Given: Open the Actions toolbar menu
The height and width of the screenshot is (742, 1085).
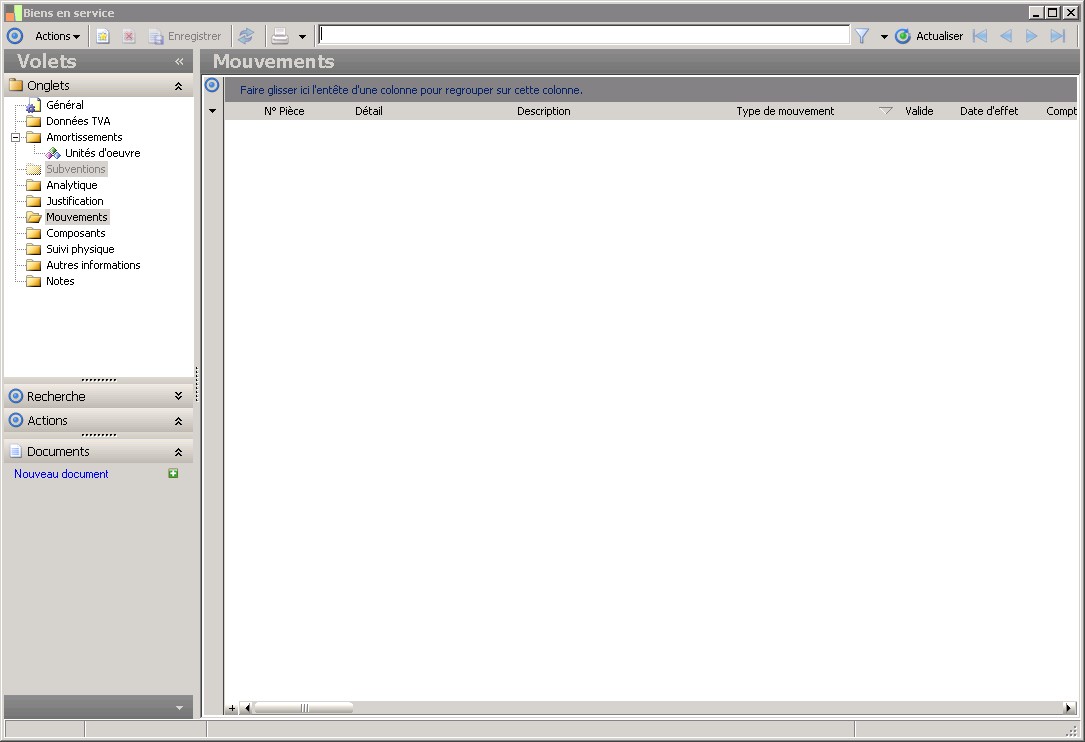Looking at the screenshot, I should pos(57,36).
